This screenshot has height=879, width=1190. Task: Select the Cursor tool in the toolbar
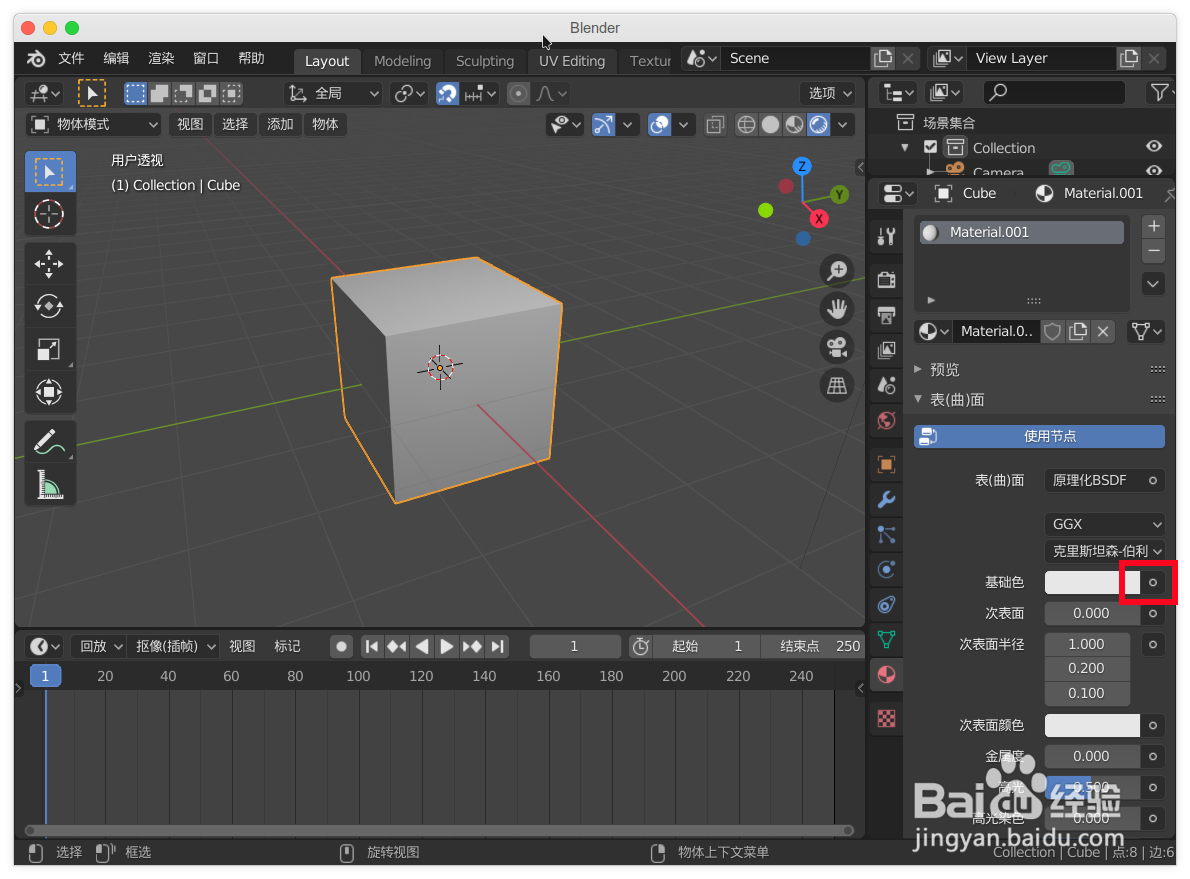tap(49, 214)
